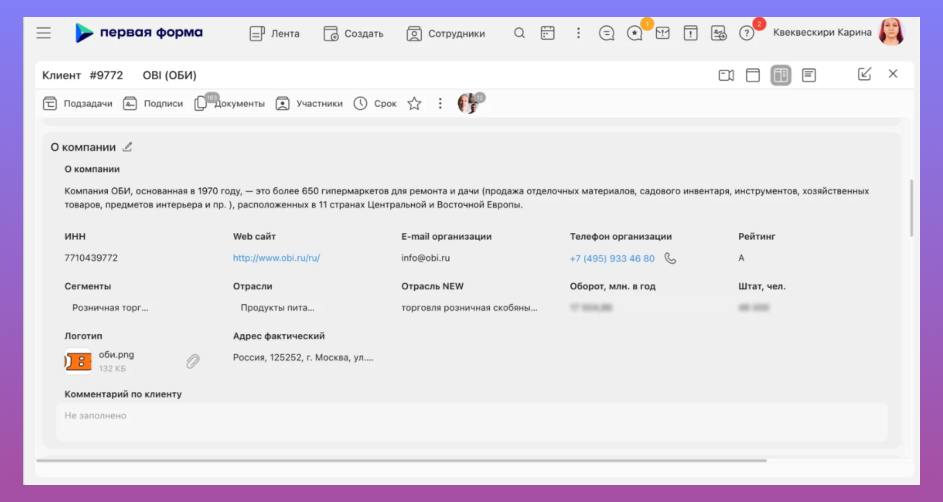Open the calendar icon in top bar
The image size is (943, 502).
click(547, 33)
